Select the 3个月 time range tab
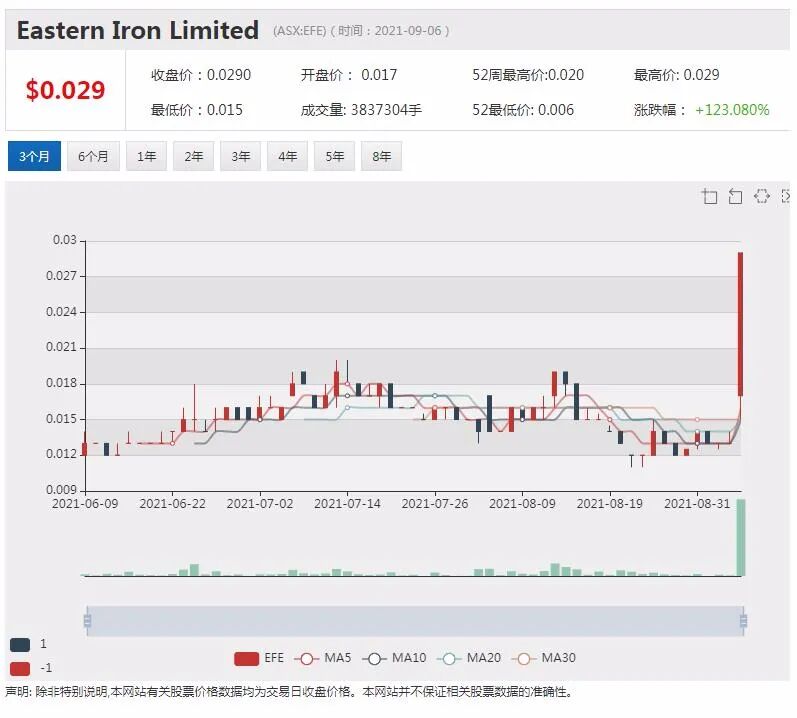Screen dimensions: 797x718 (x=34, y=156)
